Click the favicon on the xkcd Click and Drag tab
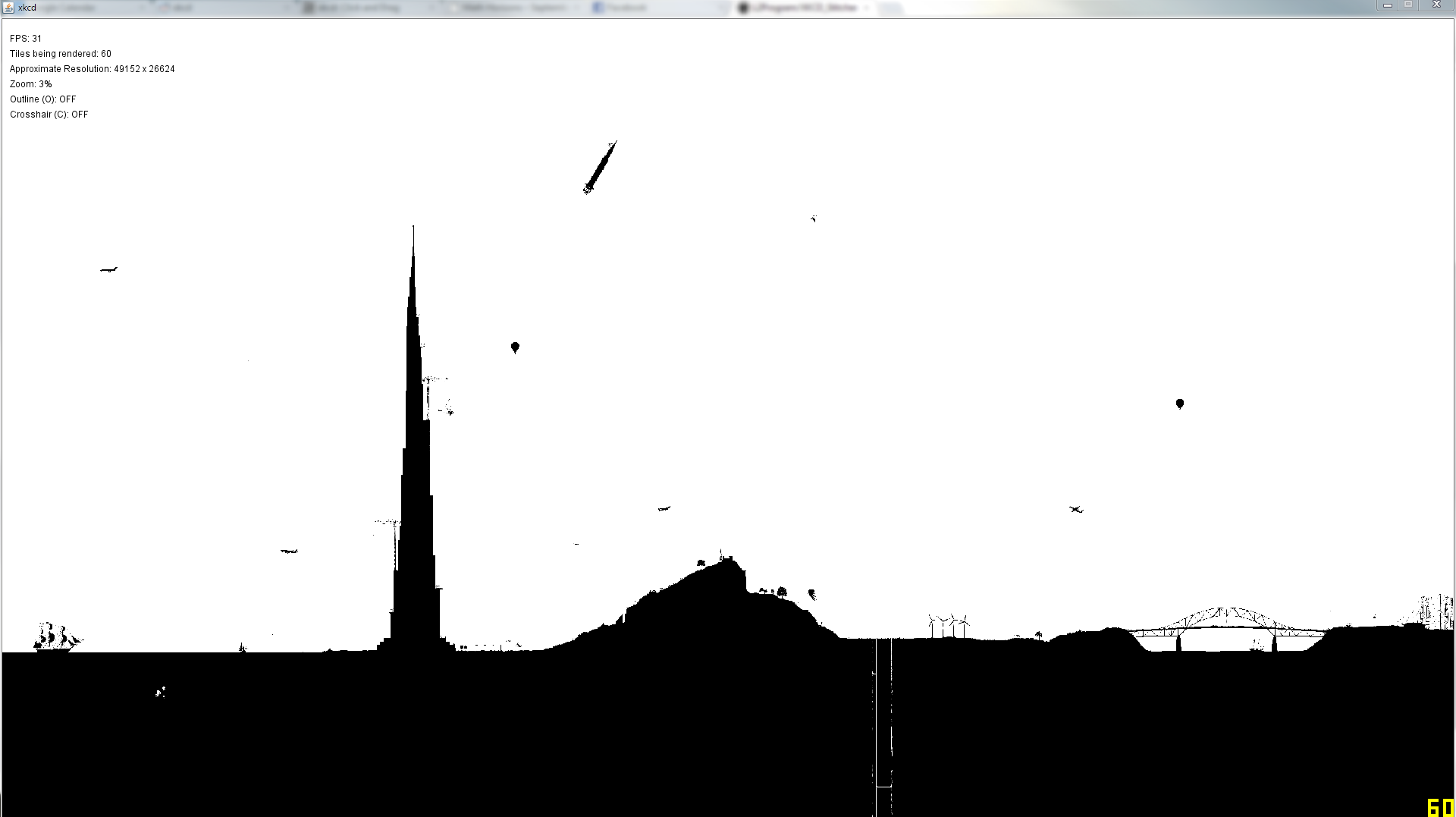Screen dimensions: 1456x817 (x=308, y=8)
